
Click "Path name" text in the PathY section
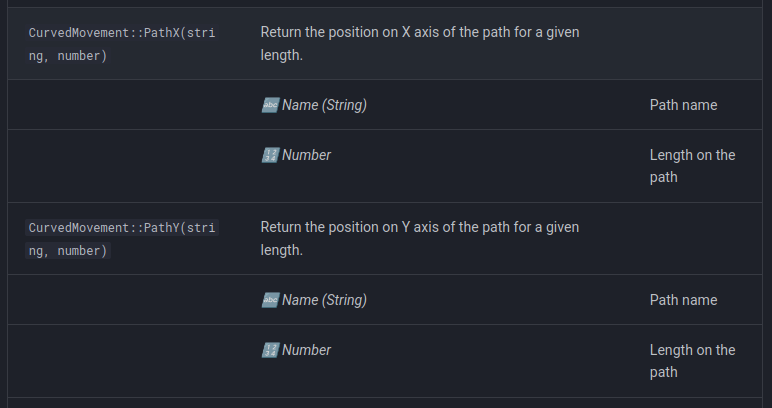683,300
